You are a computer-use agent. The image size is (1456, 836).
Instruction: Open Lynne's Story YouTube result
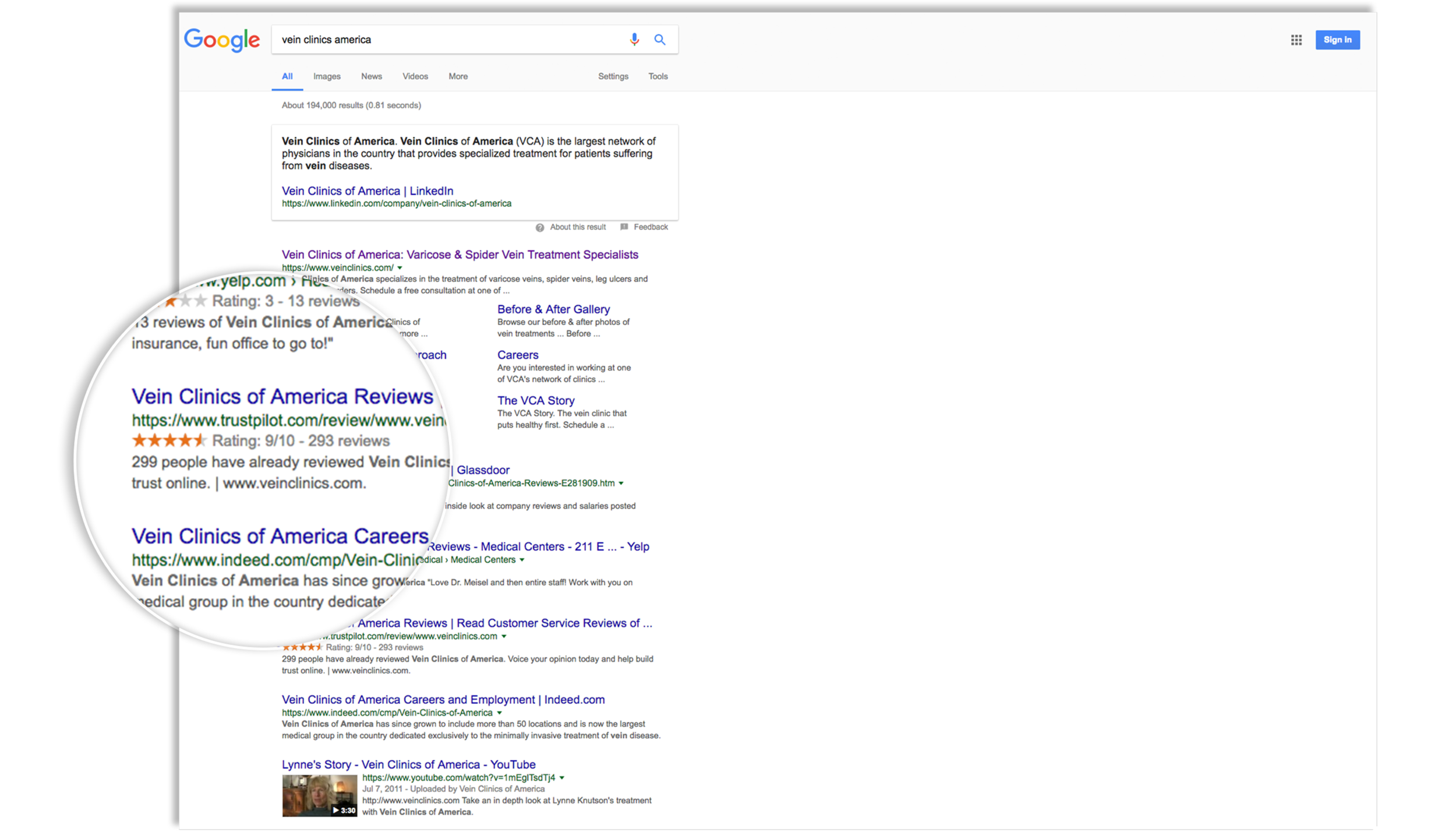coord(409,764)
